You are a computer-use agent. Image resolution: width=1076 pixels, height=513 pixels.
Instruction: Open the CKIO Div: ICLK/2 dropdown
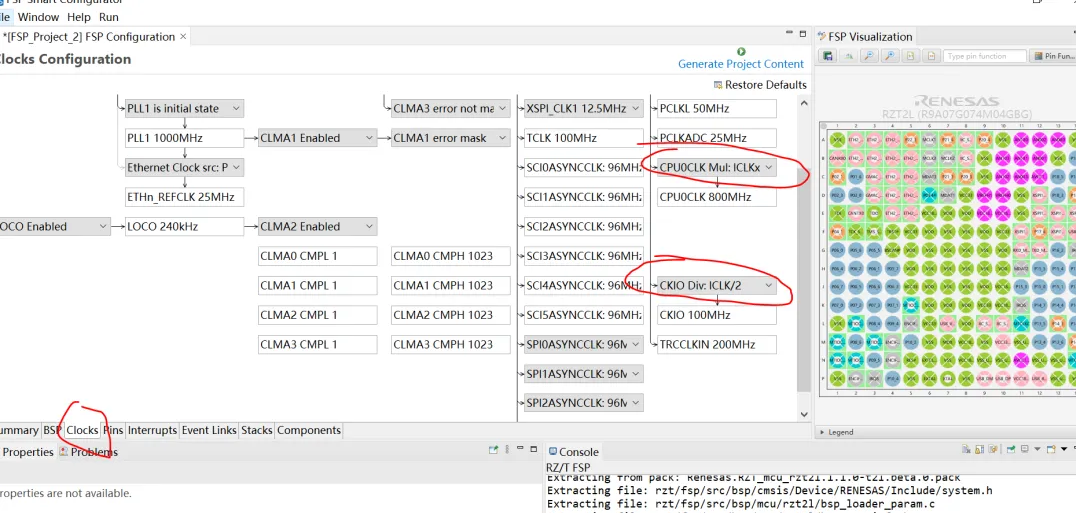pyautogui.click(x=769, y=285)
